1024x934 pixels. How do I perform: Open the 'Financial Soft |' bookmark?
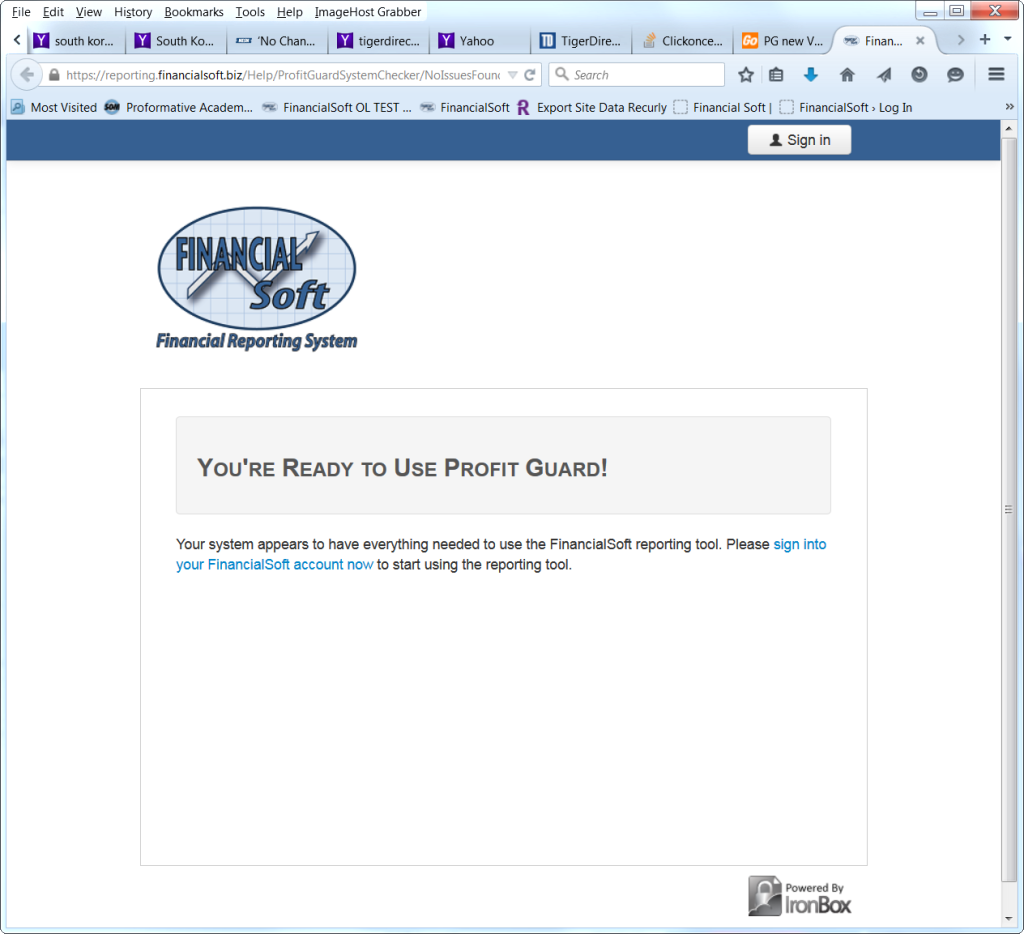pyautogui.click(x=723, y=107)
